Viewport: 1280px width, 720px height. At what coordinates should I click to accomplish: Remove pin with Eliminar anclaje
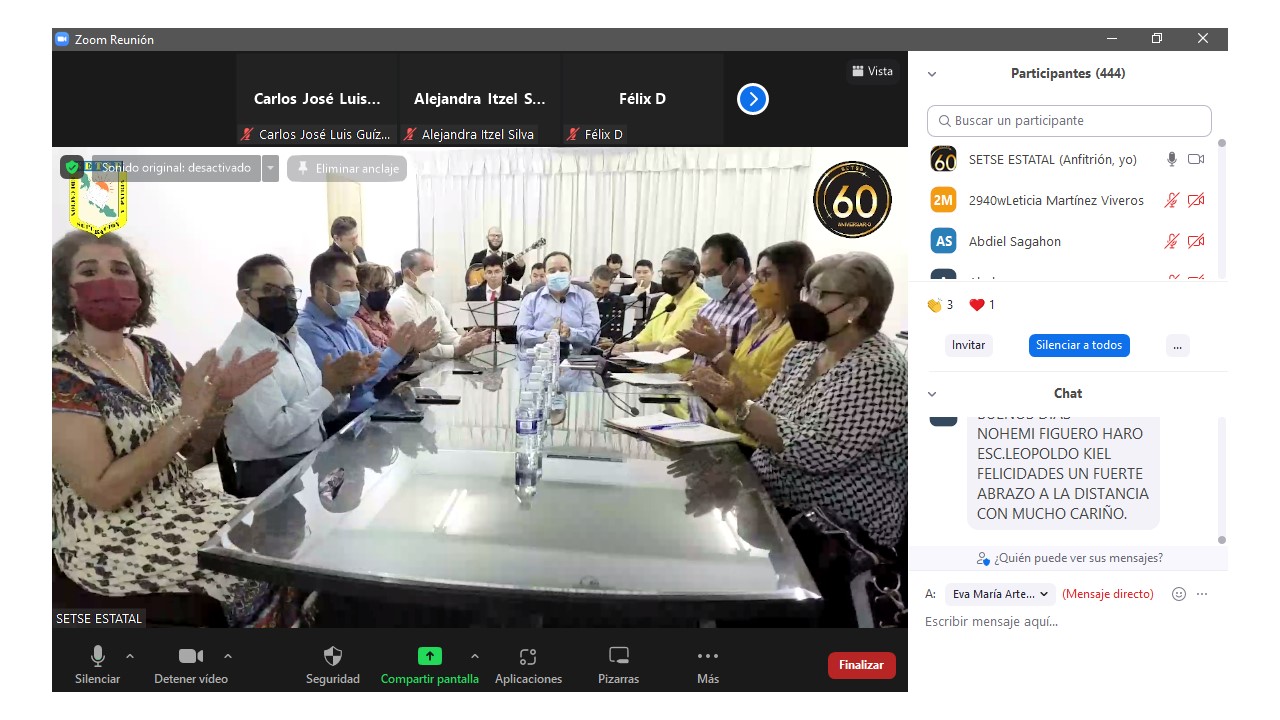(x=347, y=169)
